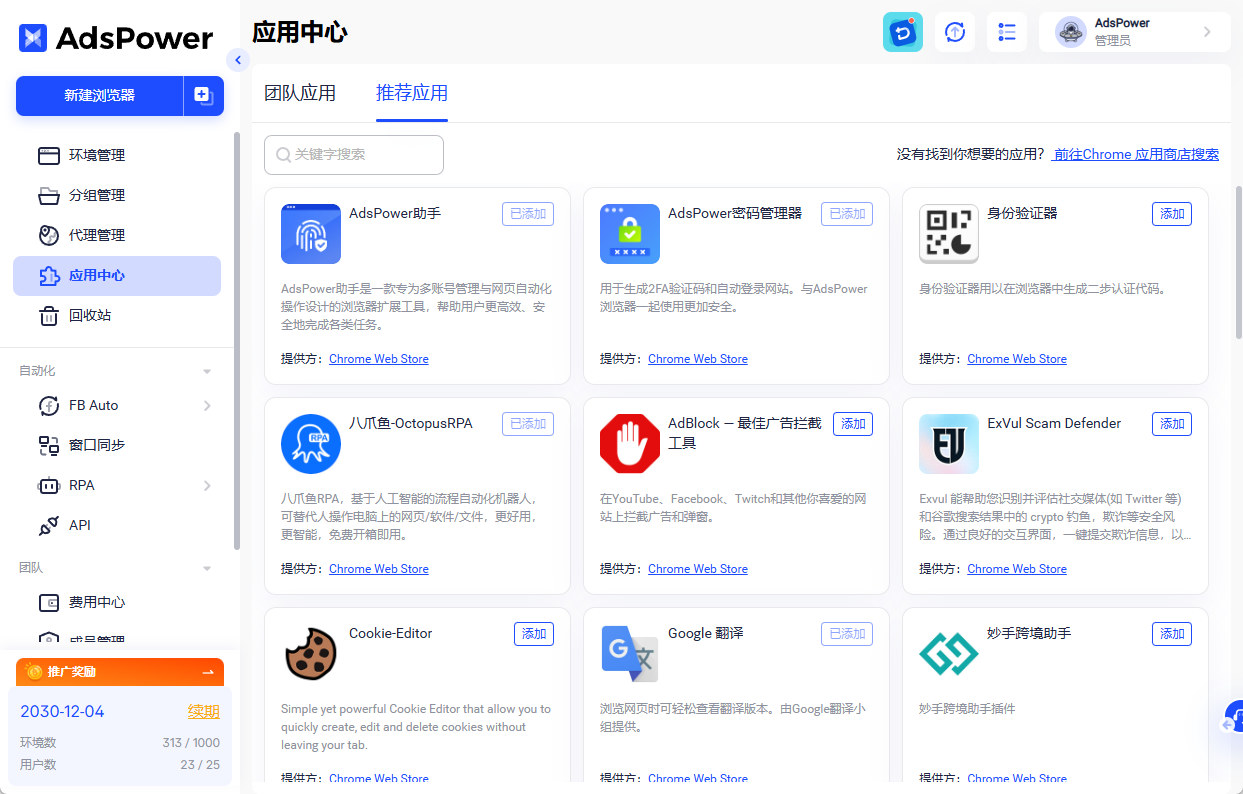Click the 窗口同步 icon

pyautogui.click(x=49, y=445)
